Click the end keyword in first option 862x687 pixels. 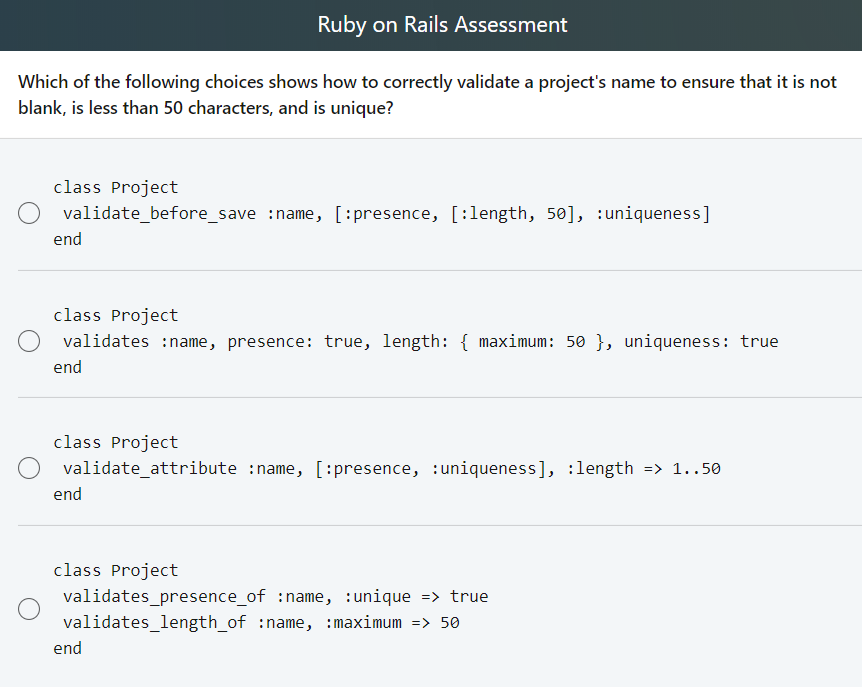[67, 239]
